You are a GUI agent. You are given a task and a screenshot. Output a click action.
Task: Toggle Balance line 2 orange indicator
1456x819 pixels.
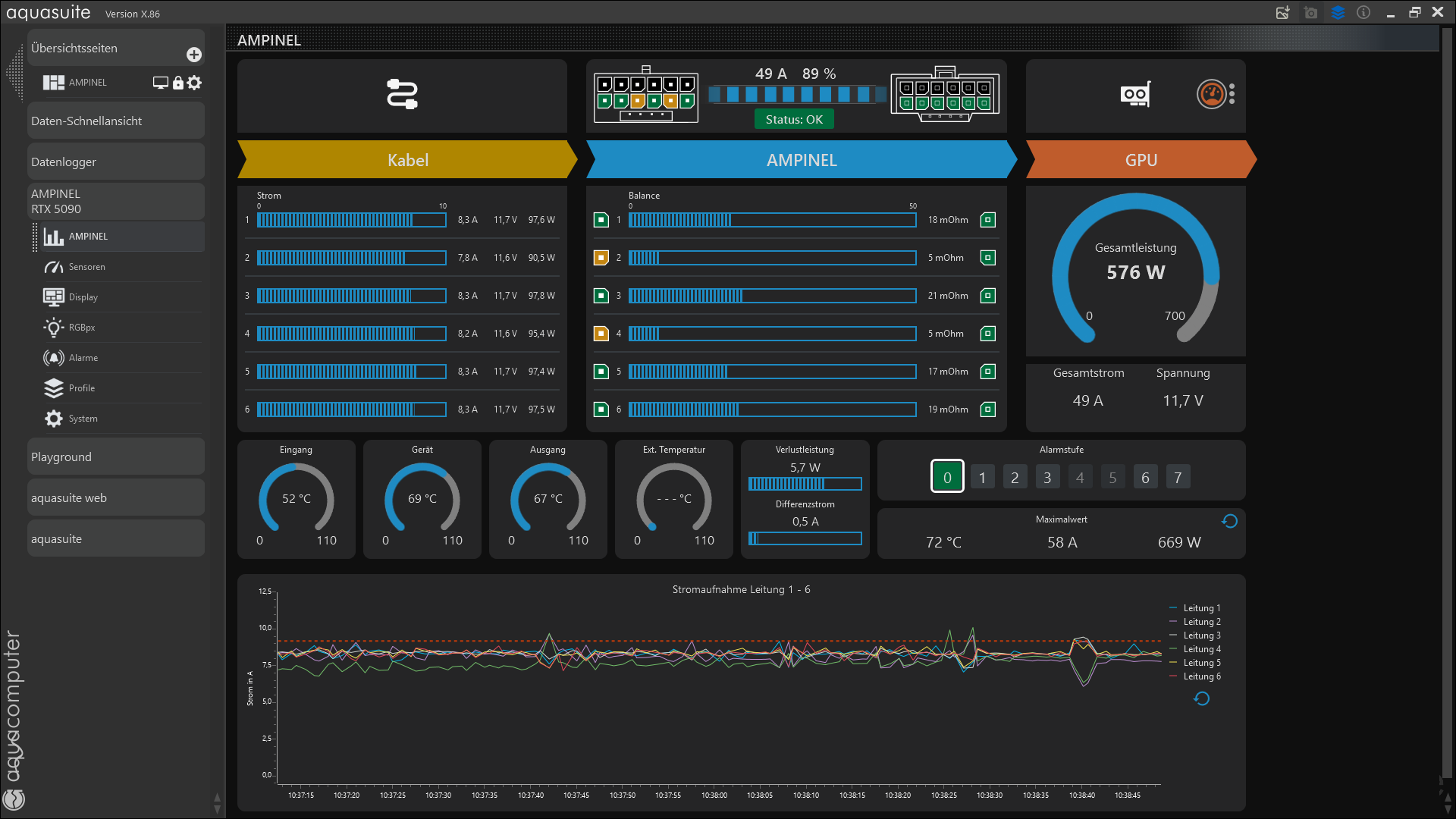pyautogui.click(x=601, y=258)
